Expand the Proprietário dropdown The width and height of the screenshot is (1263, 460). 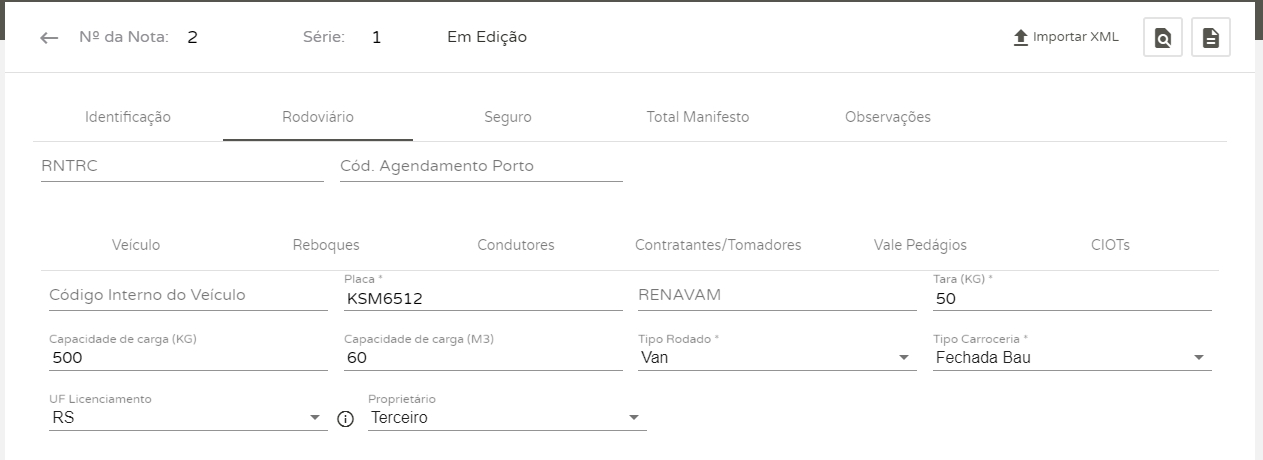(x=633, y=418)
